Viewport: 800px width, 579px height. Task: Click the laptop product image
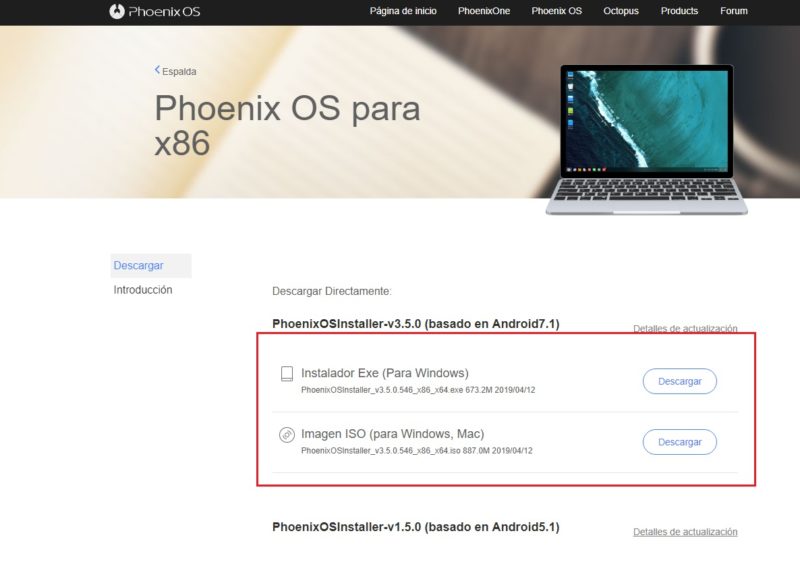(x=646, y=139)
